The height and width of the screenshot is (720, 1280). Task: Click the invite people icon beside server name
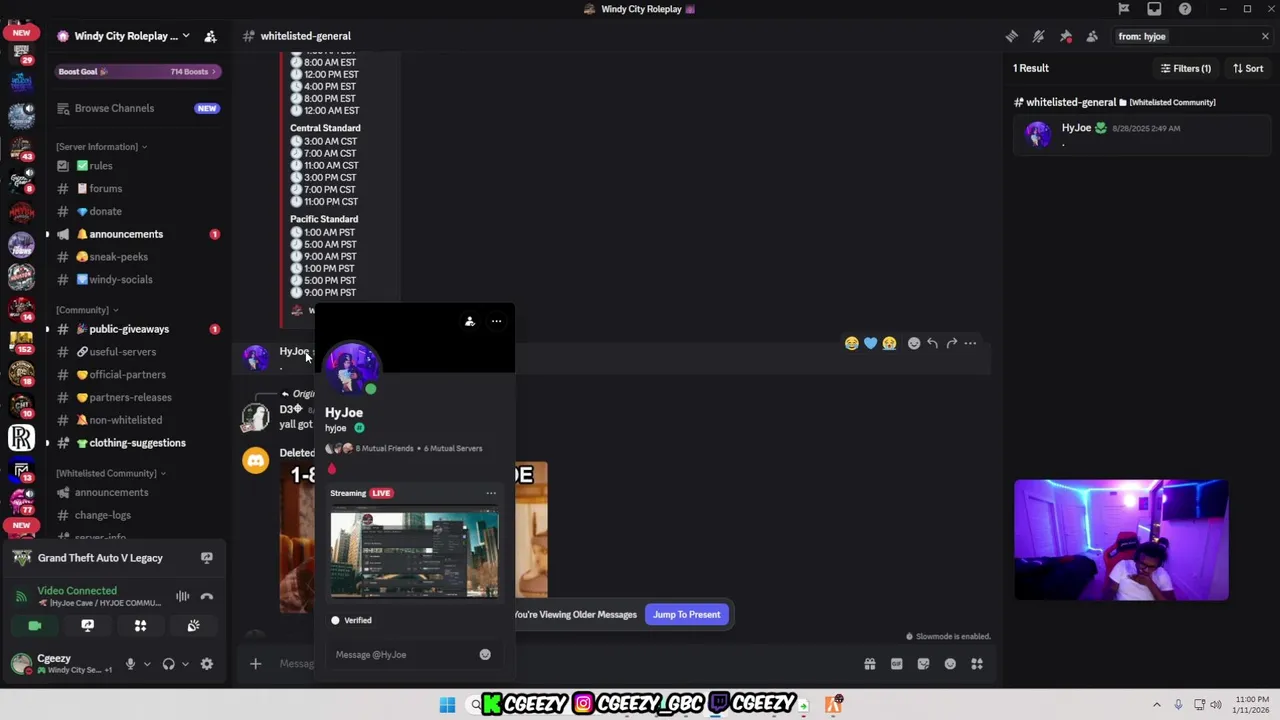point(210,36)
